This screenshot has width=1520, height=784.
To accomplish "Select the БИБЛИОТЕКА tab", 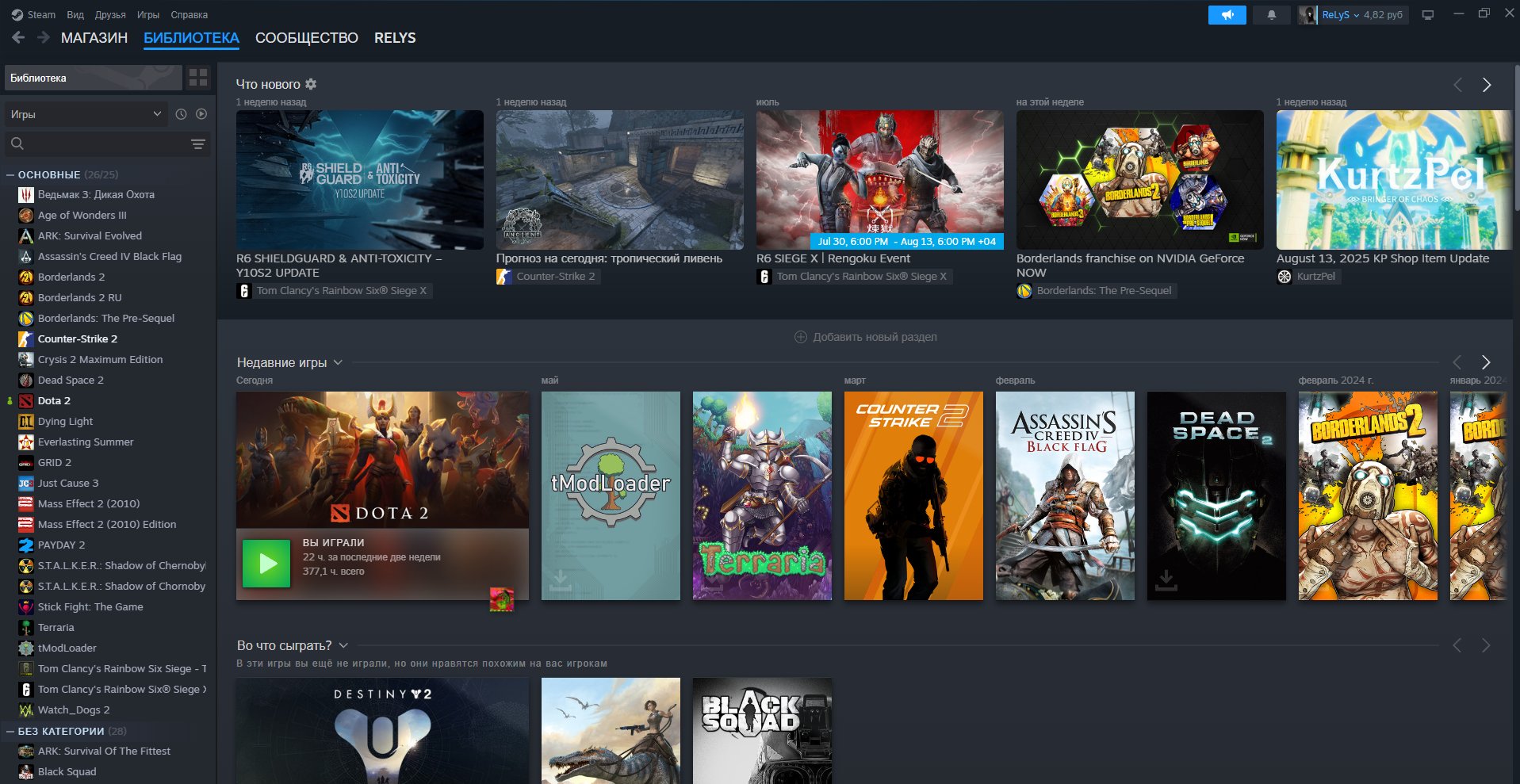I will coord(191,38).
